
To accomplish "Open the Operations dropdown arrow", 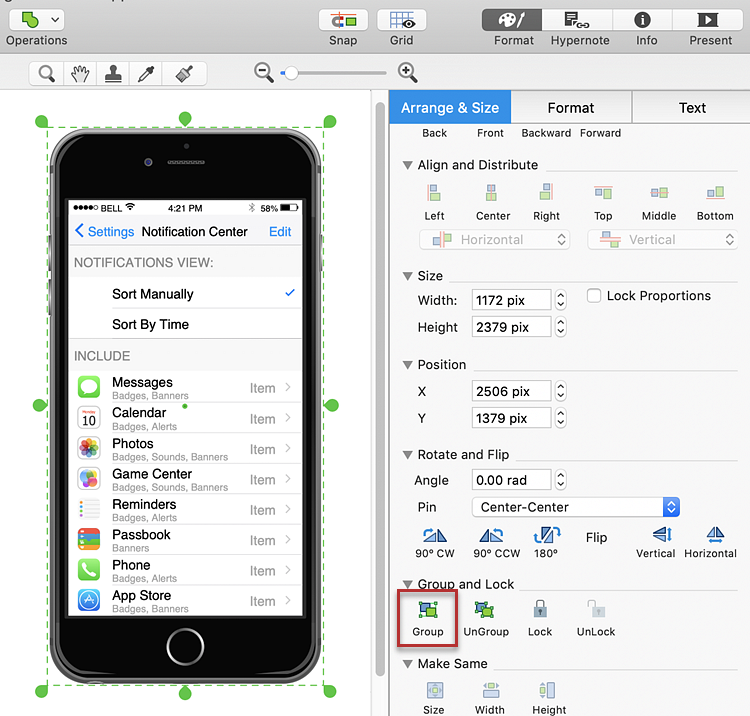I will tap(55, 20).
